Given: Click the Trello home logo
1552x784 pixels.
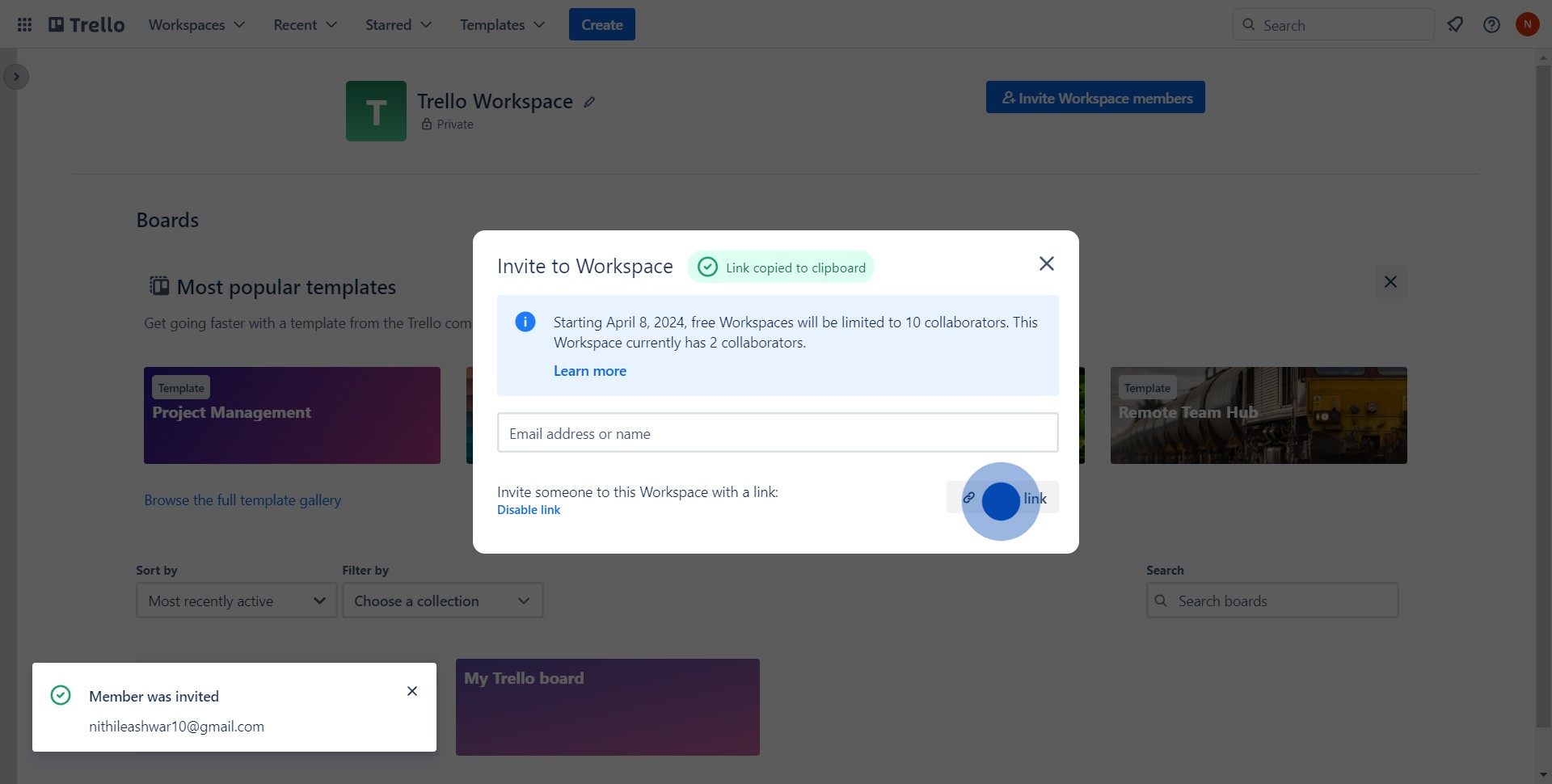Looking at the screenshot, I should coord(87,25).
